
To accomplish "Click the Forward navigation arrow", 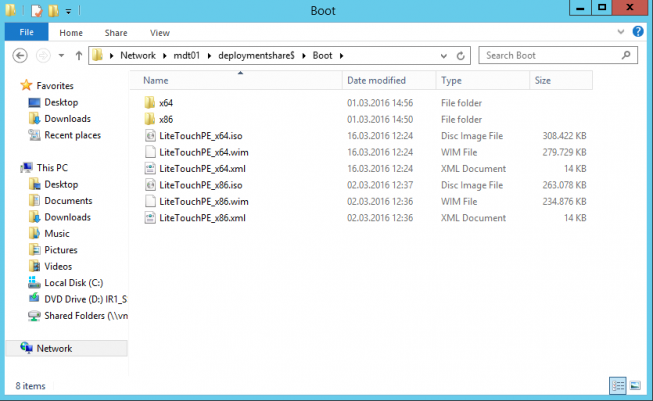I will coord(43,55).
